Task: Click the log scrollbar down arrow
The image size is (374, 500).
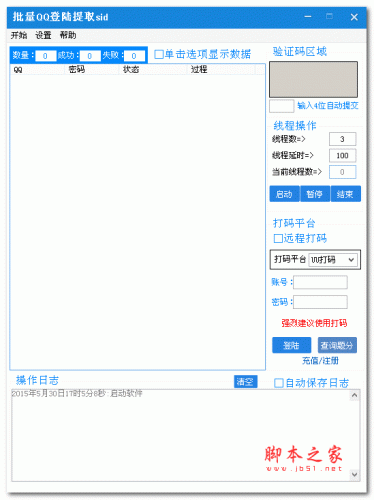Action: pyautogui.click(x=354, y=474)
